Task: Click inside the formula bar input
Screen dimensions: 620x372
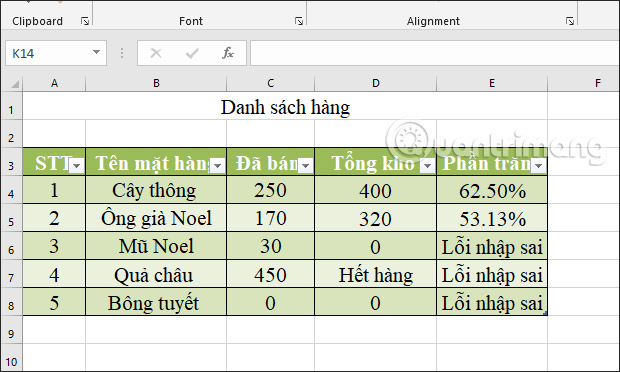Action: click(x=435, y=53)
